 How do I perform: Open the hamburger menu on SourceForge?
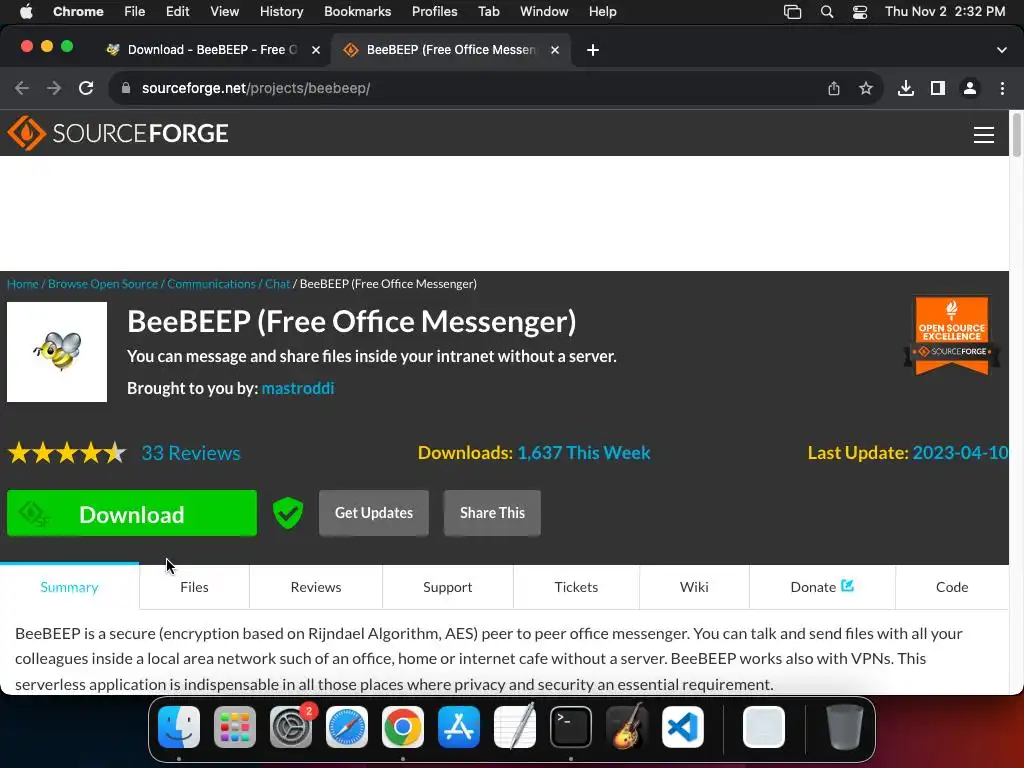[984, 135]
